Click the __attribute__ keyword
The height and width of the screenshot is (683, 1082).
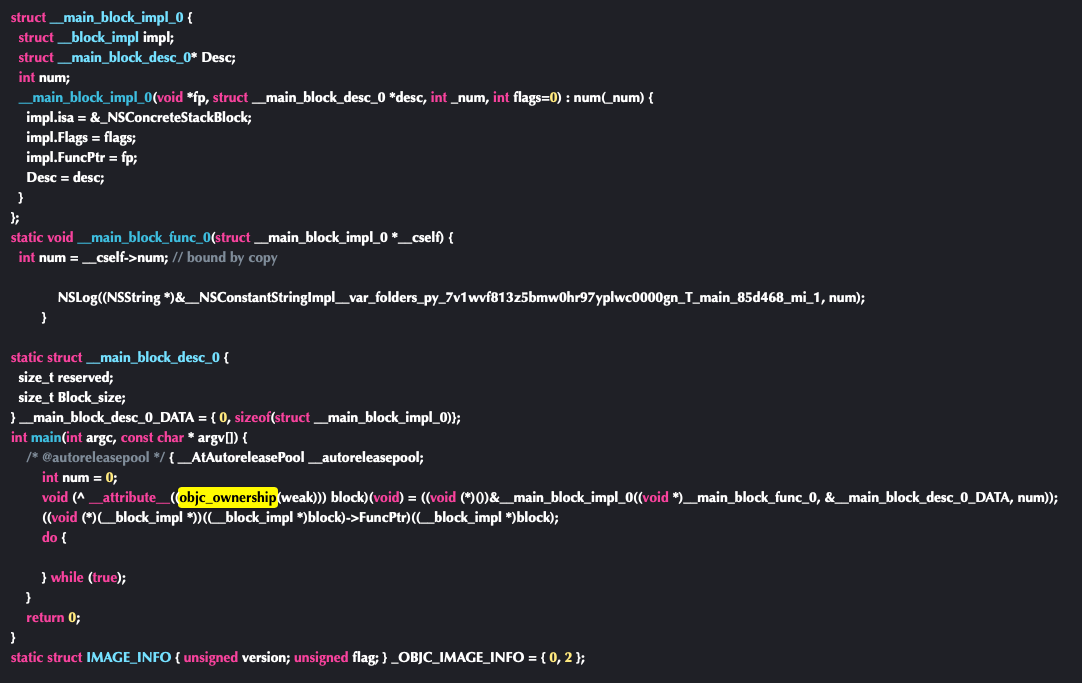(x=129, y=497)
